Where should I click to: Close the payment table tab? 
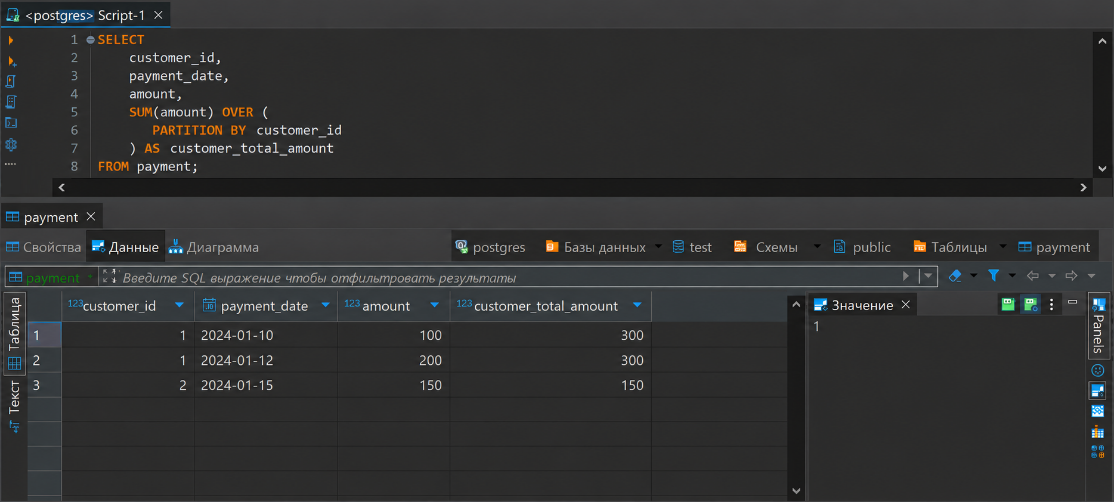(x=90, y=217)
